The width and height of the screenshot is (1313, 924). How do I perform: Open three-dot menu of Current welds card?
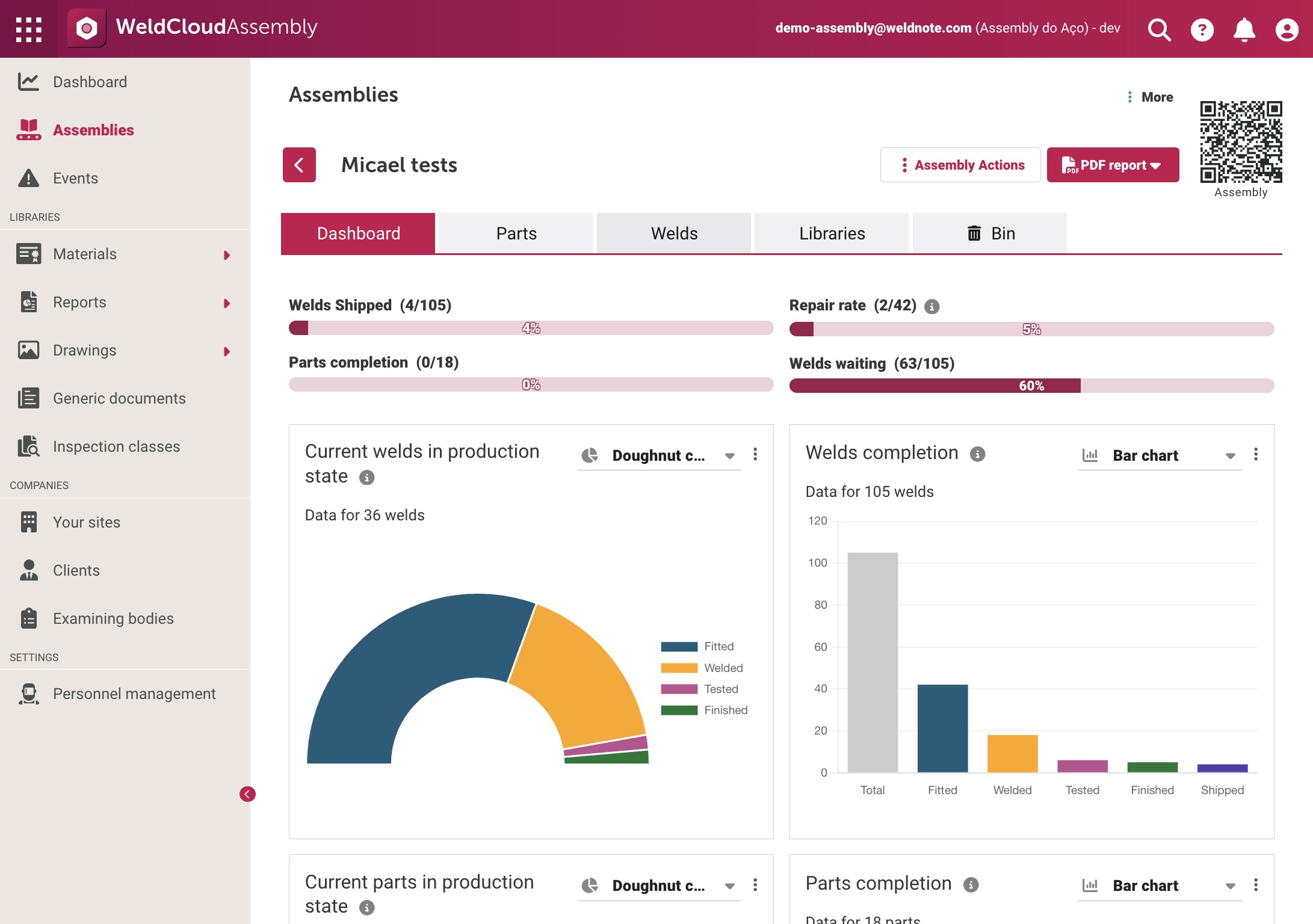point(755,454)
